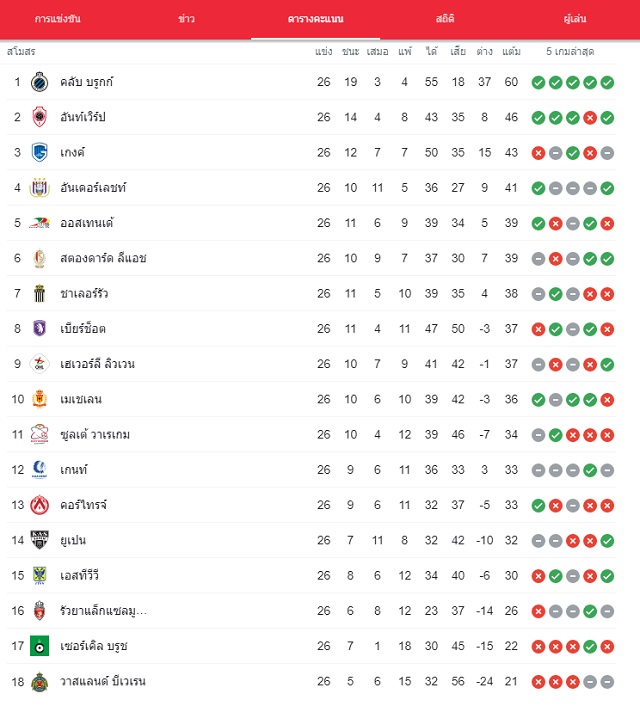The width and height of the screenshot is (640, 706).
Task: Go to the ผู้เล่น tab
Action: 575,19
